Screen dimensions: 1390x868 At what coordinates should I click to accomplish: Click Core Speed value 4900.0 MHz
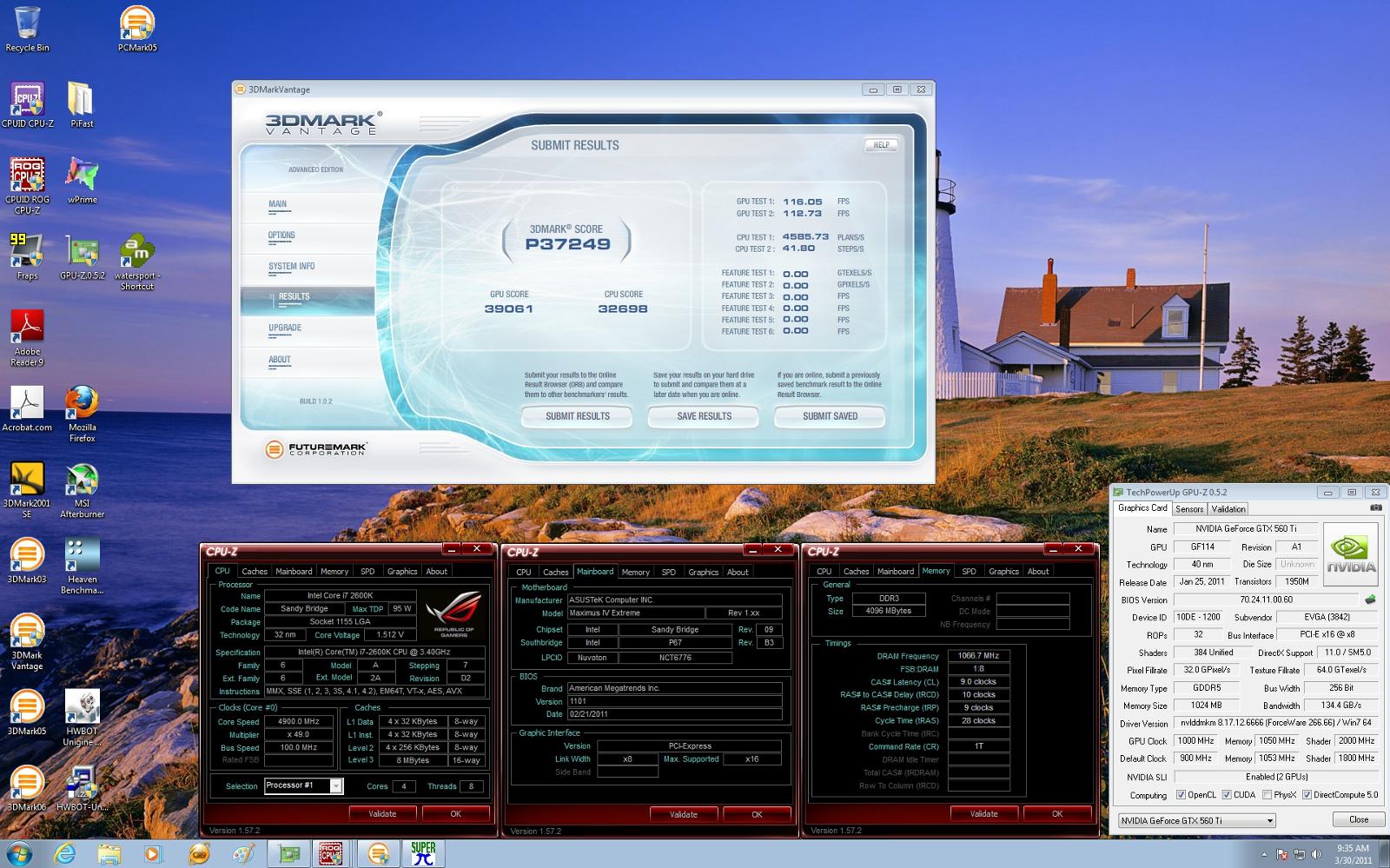pos(298,722)
